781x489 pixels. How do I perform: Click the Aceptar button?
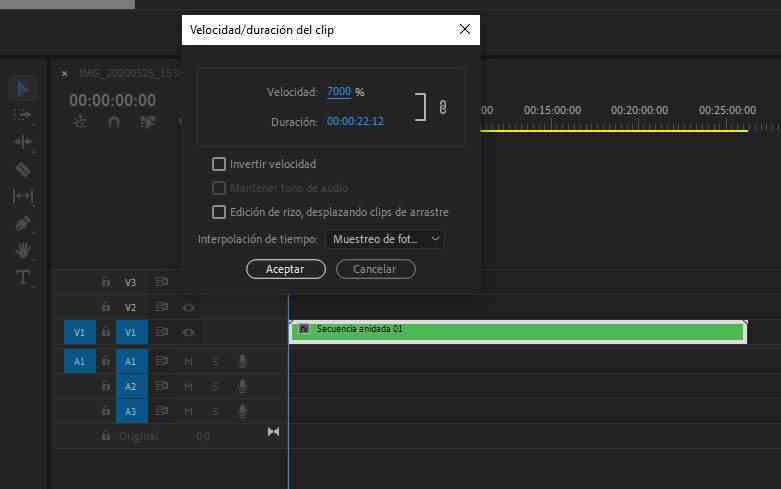286,269
